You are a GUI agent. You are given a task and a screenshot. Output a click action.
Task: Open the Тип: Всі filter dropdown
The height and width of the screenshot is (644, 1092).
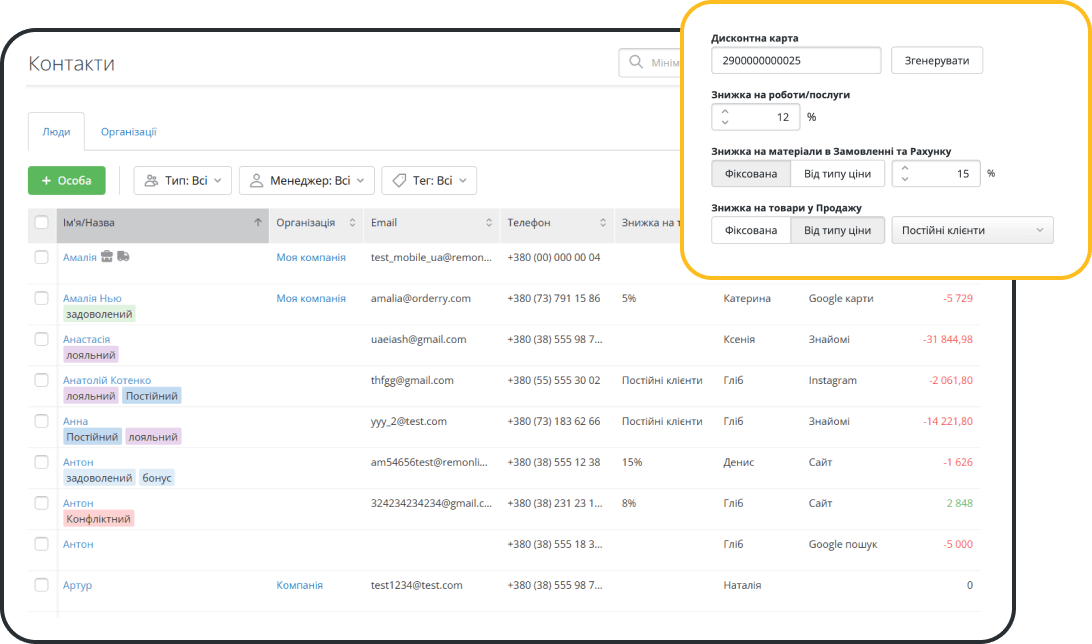coord(183,181)
